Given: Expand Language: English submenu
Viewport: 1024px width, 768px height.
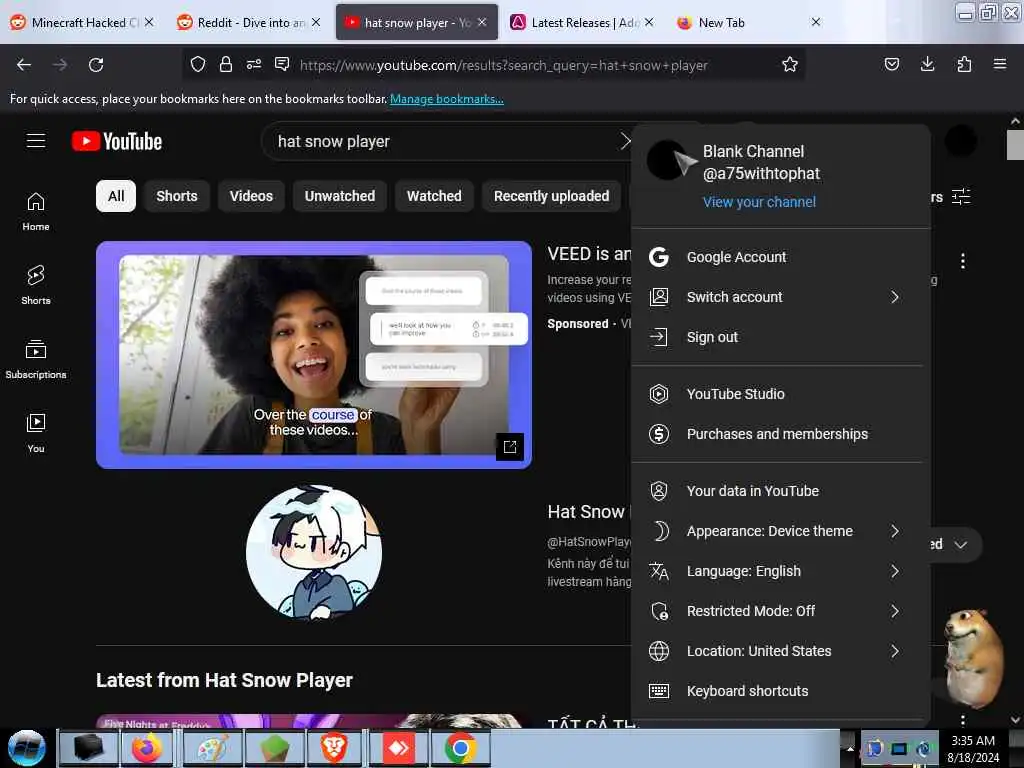Looking at the screenshot, I should [895, 571].
